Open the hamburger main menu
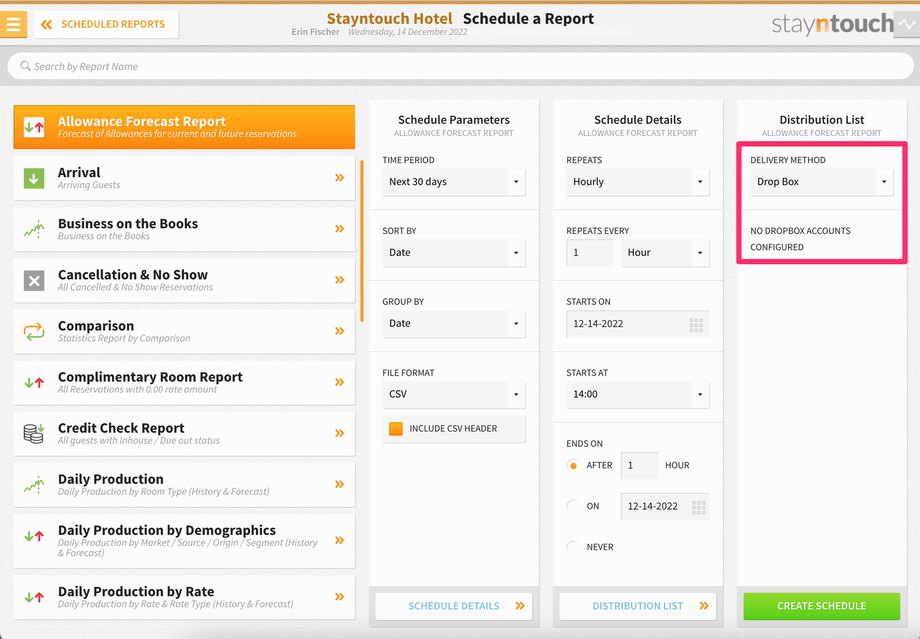The height and width of the screenshot is (639, 920). [13, 24]
